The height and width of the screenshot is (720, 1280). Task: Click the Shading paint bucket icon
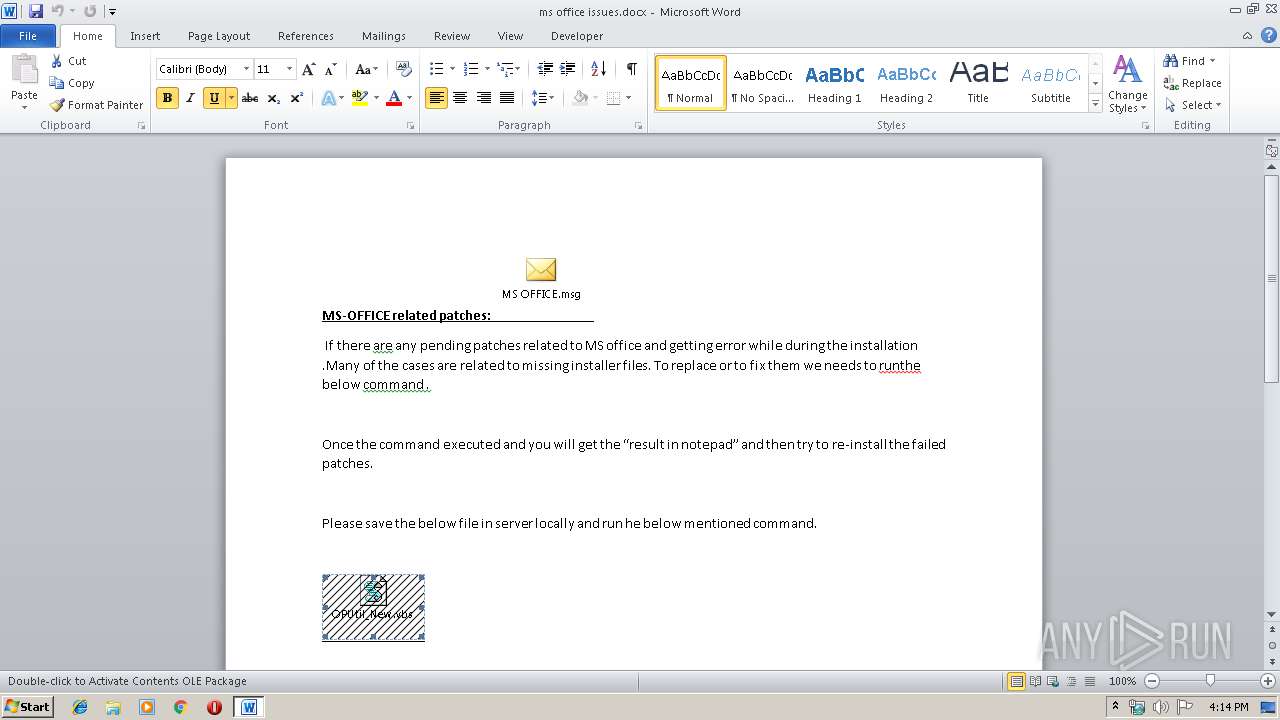[580, 98]
